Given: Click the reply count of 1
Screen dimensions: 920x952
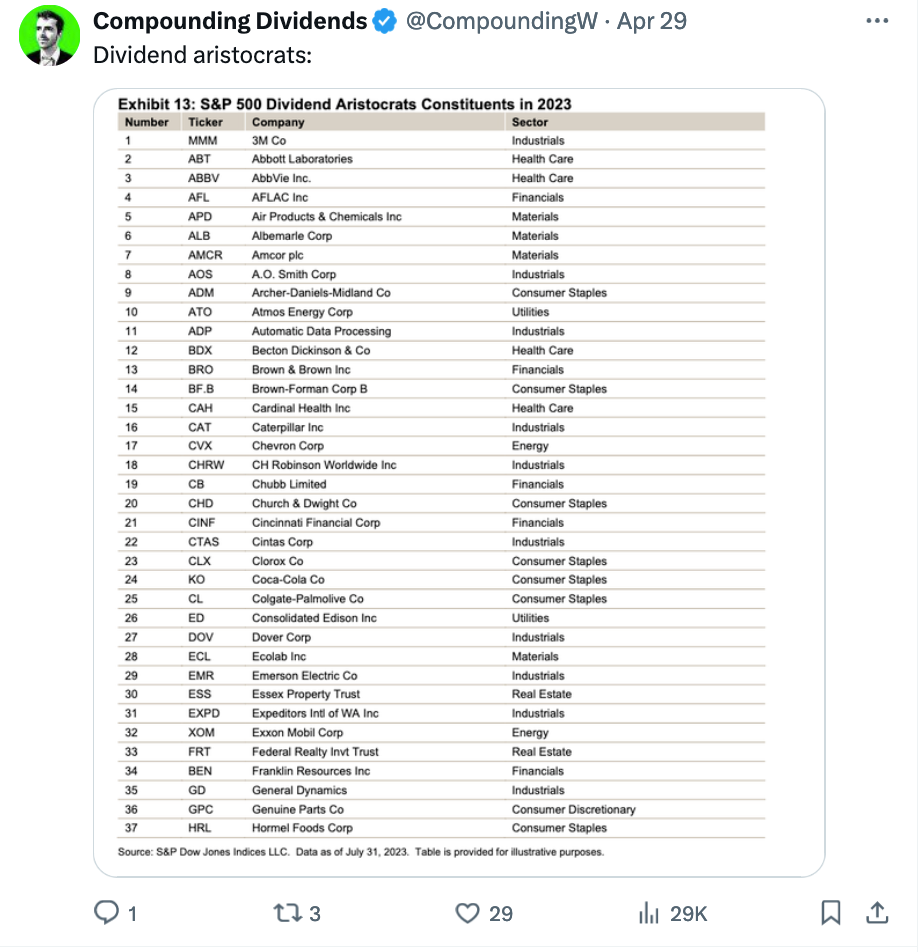Looking at the screenshot, I should (133, 913).
